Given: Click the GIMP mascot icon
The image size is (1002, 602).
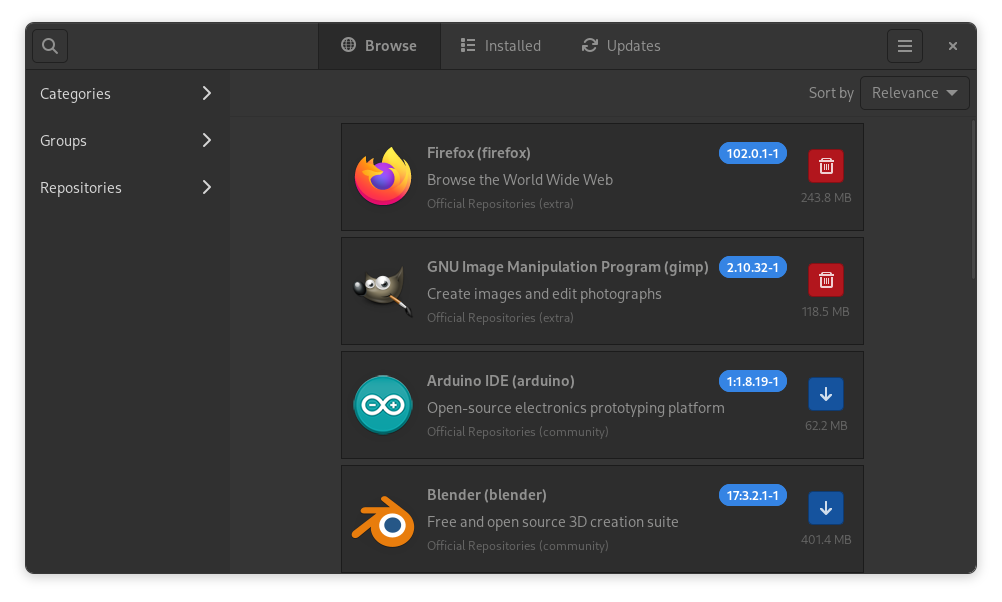Looking at the screenshot, I should pos(383,291).
